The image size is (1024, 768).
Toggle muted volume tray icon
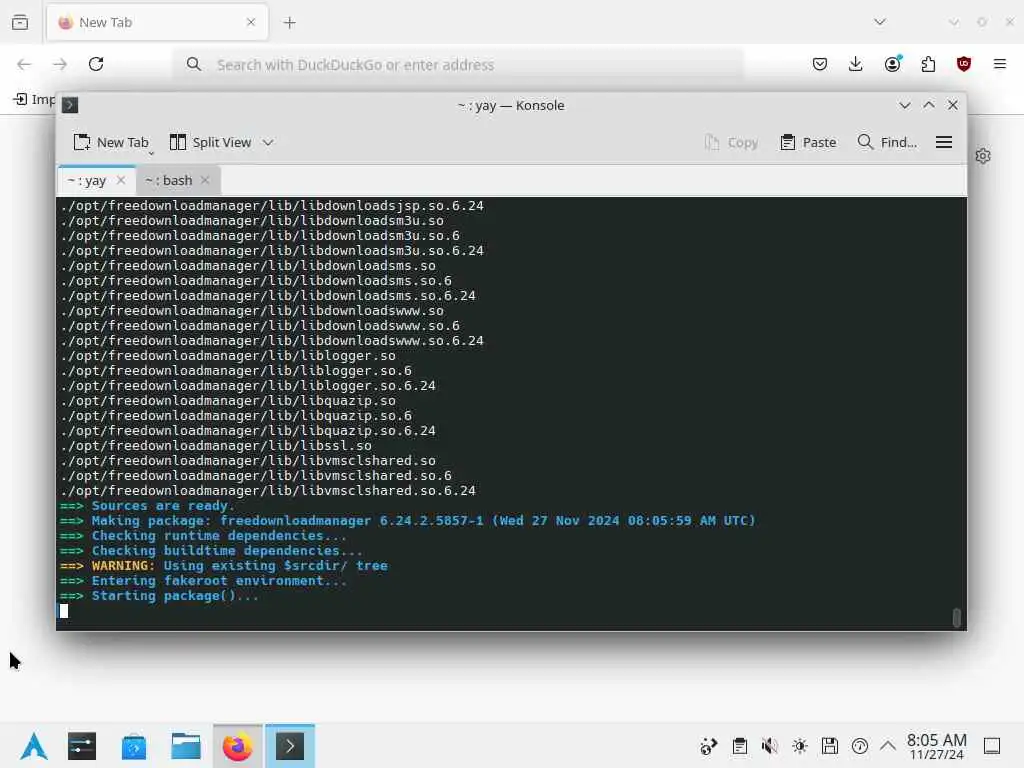pyautogui.click(x=769, y=746)
